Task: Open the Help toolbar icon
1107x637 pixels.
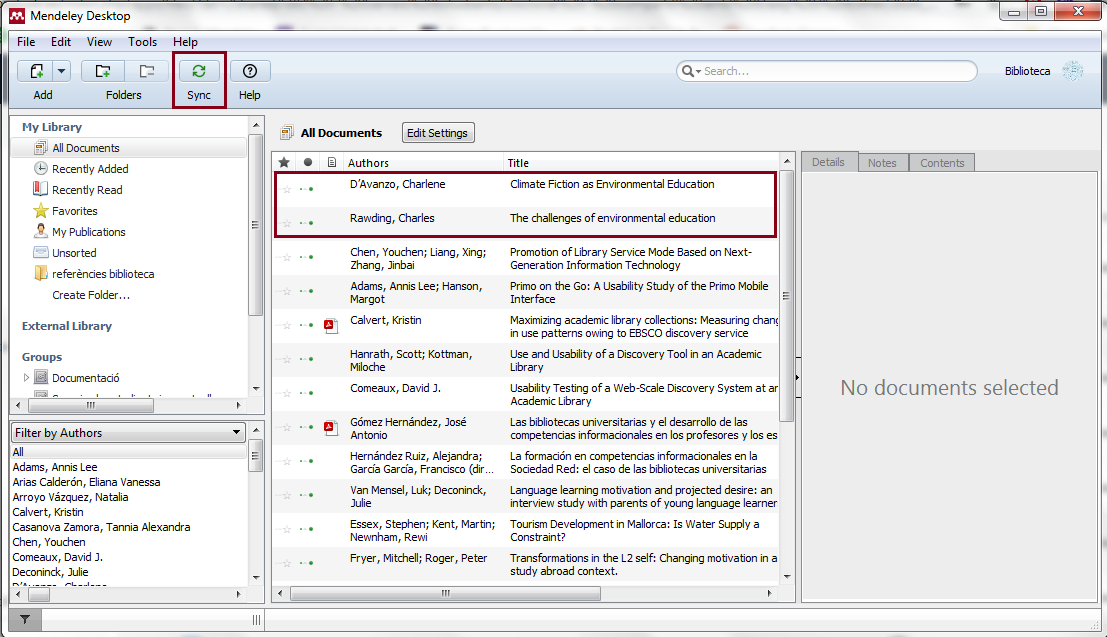Action: (x=250, y=71)
